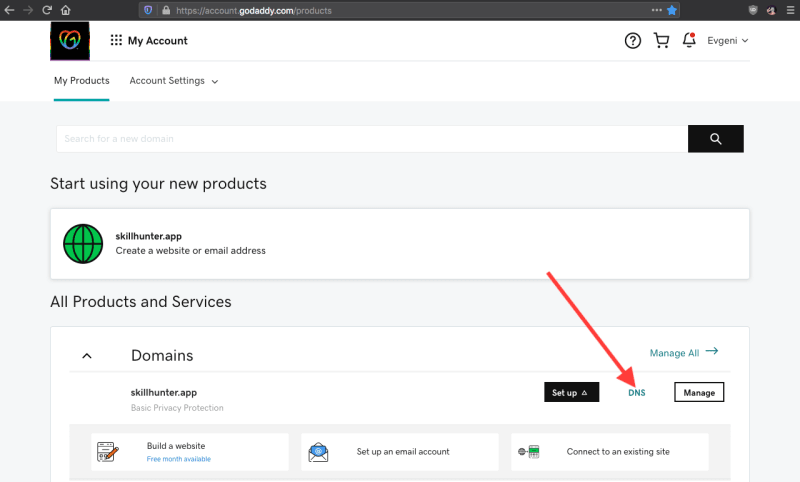Reload the page with the refresh icon
800x482 pixels.
tap(47, 10)
